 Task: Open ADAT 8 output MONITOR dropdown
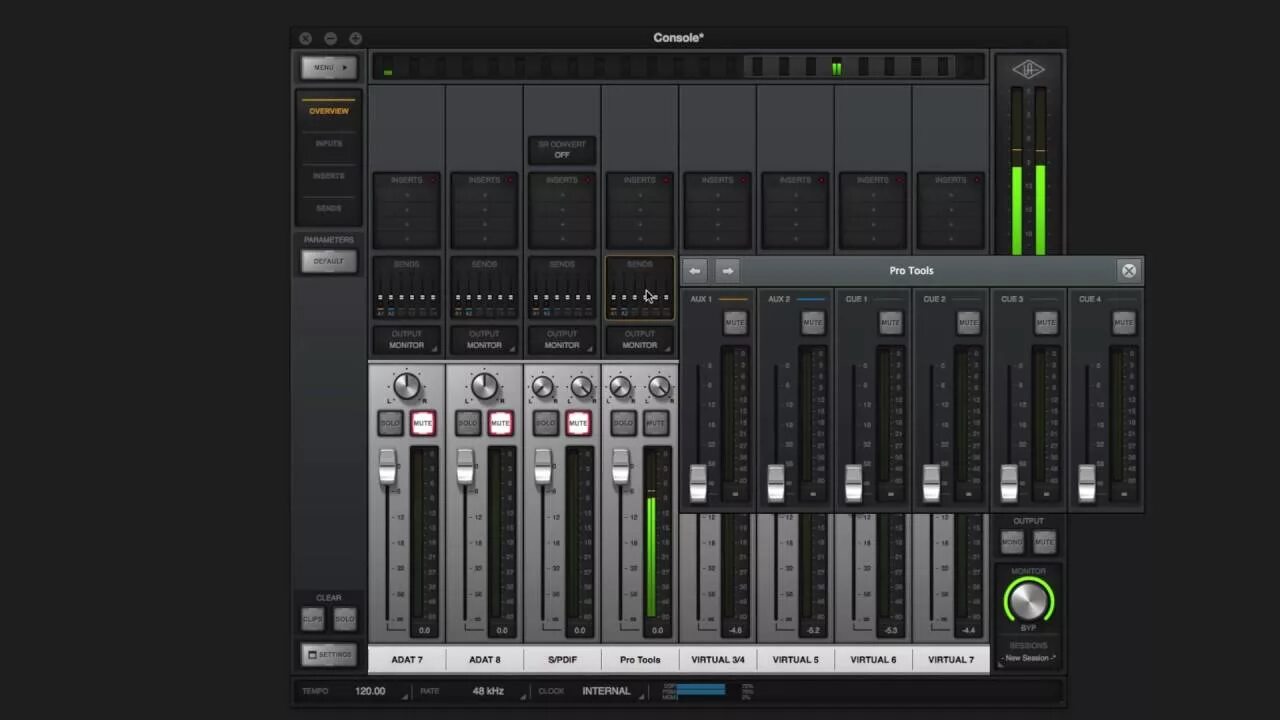(485, 340)
